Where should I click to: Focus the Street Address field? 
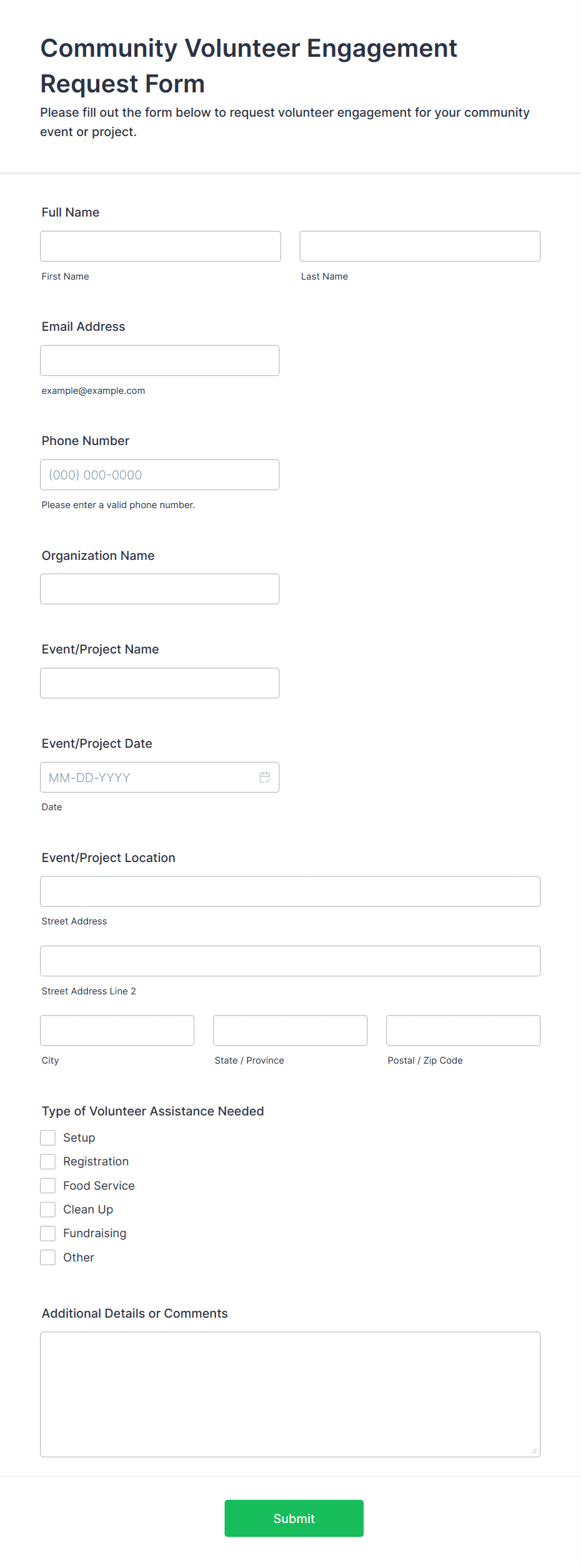290,891
